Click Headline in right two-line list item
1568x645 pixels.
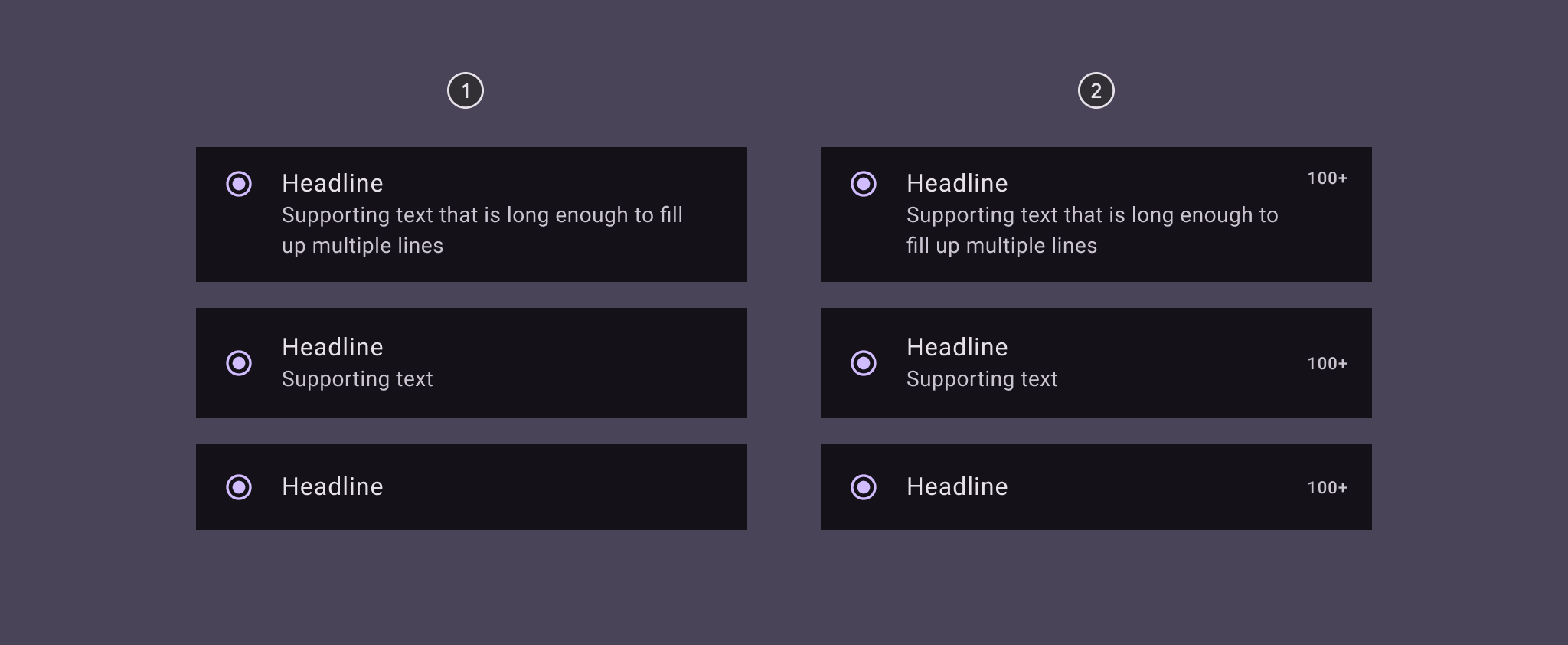(957, 348)
